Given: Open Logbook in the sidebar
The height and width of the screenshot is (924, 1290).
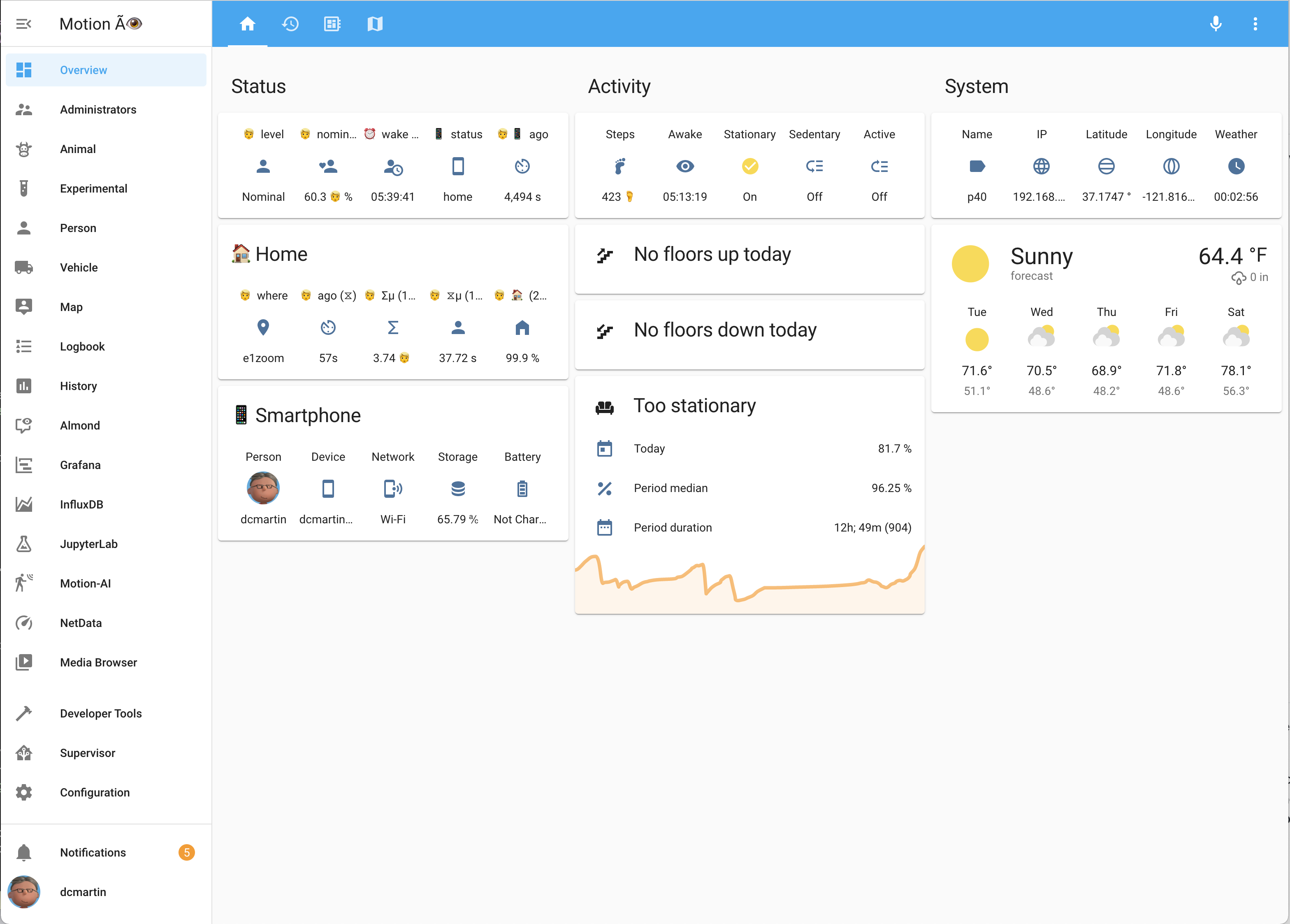Looking at the screenshot, I should tap(82, 346).
